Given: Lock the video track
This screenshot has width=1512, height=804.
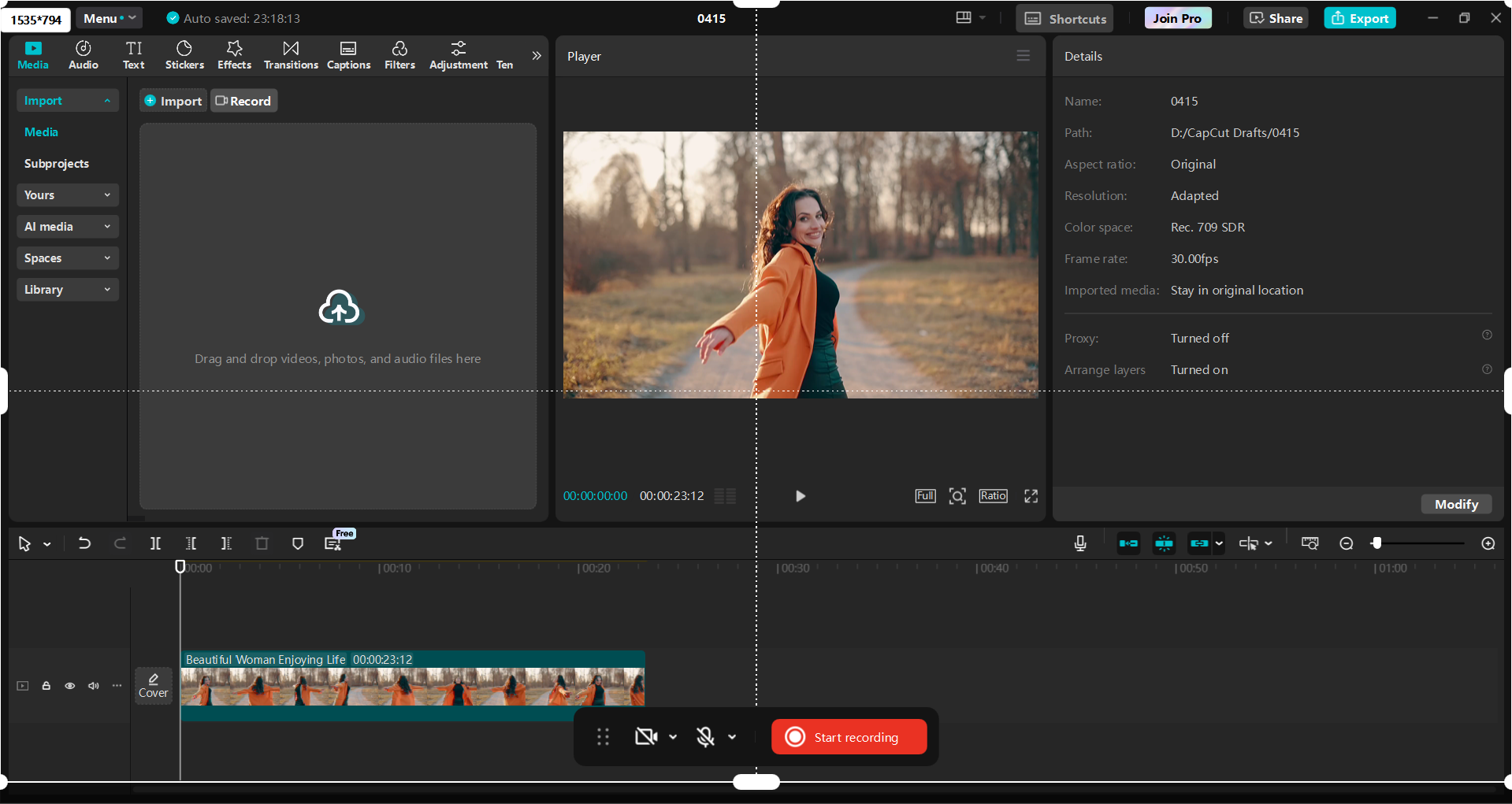Looking at the screenshot, I should coord(46,686).
